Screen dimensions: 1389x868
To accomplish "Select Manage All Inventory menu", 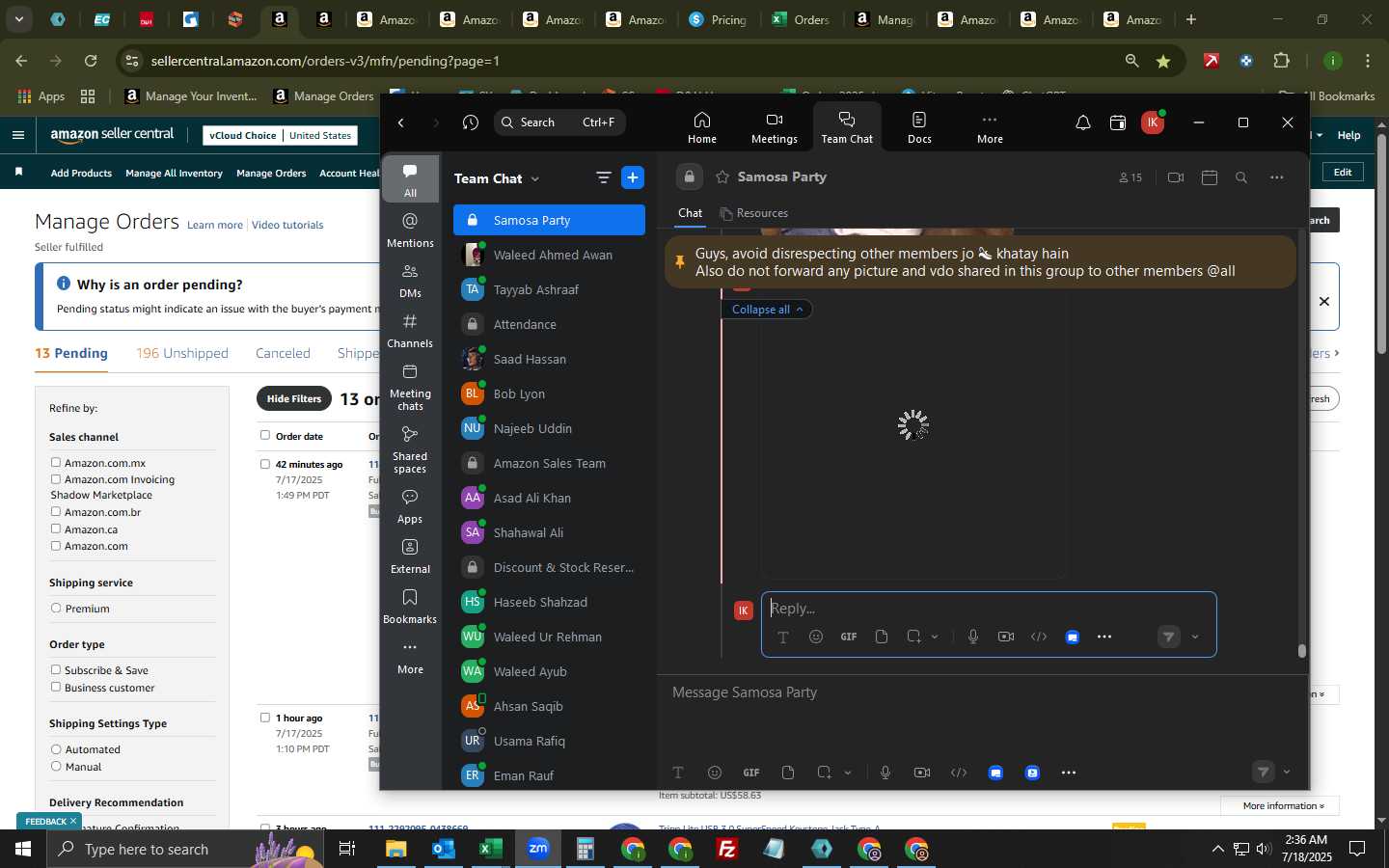I will [x=174, y=174].
